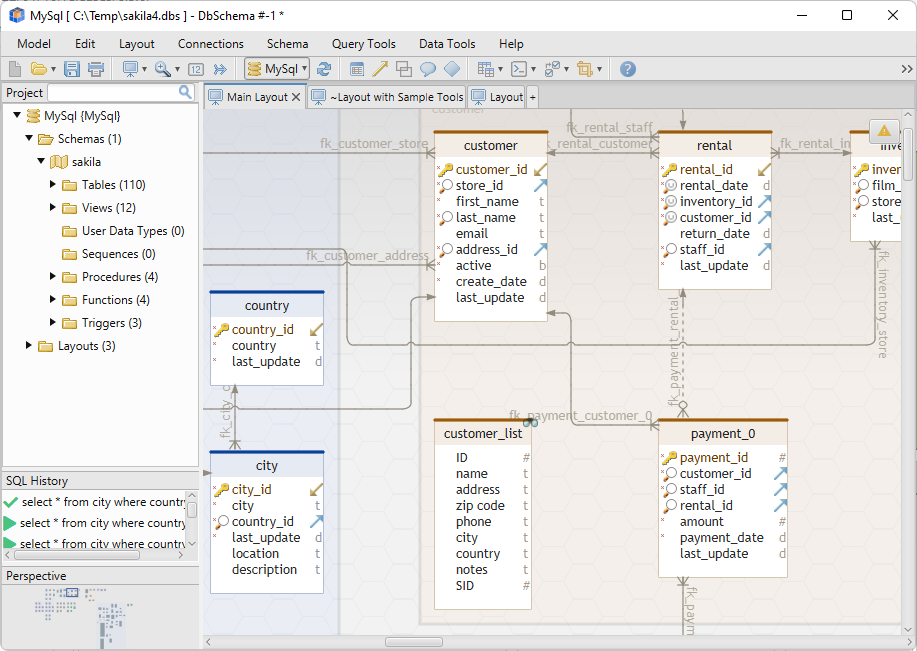Select Sequences (0) tree item
The height and width of the screenshot is (651, 917).
[x=118, y=253]
